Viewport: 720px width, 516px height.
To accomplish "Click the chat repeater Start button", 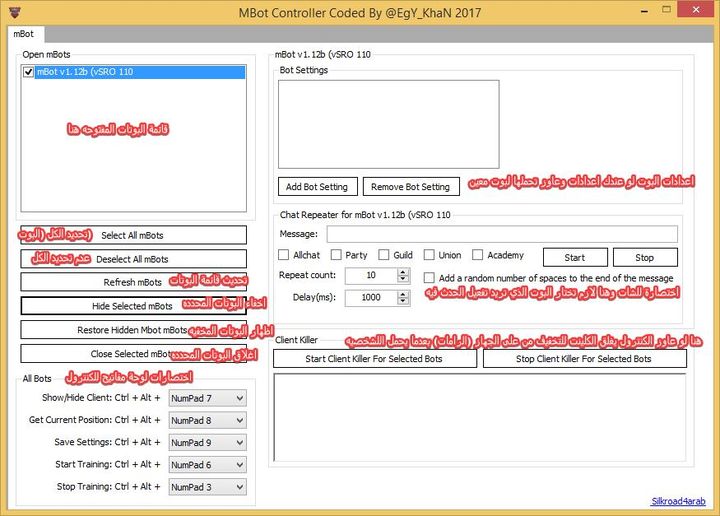I will point(575,258).
